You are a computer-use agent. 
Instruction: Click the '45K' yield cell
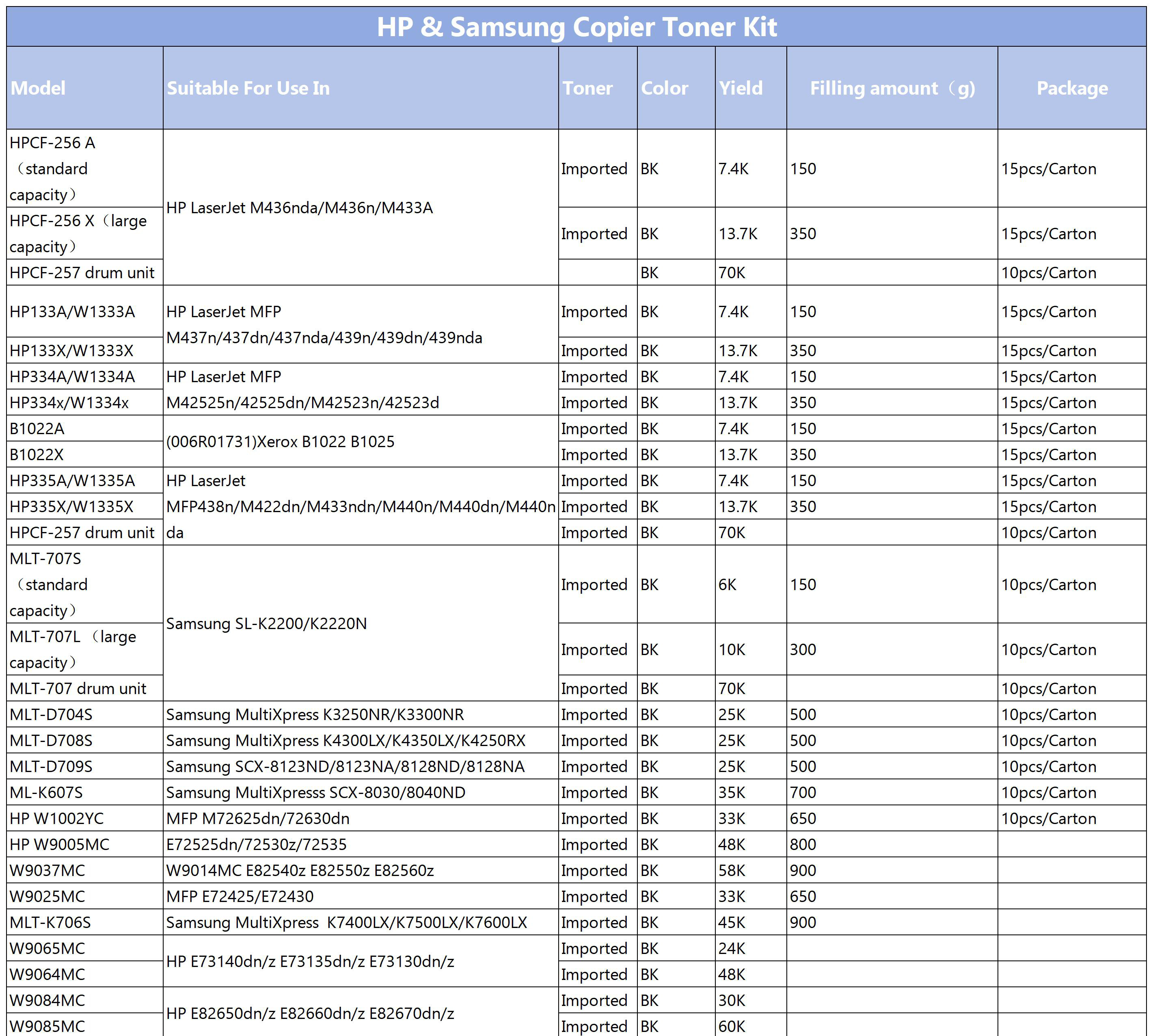[x=751, y=923]
